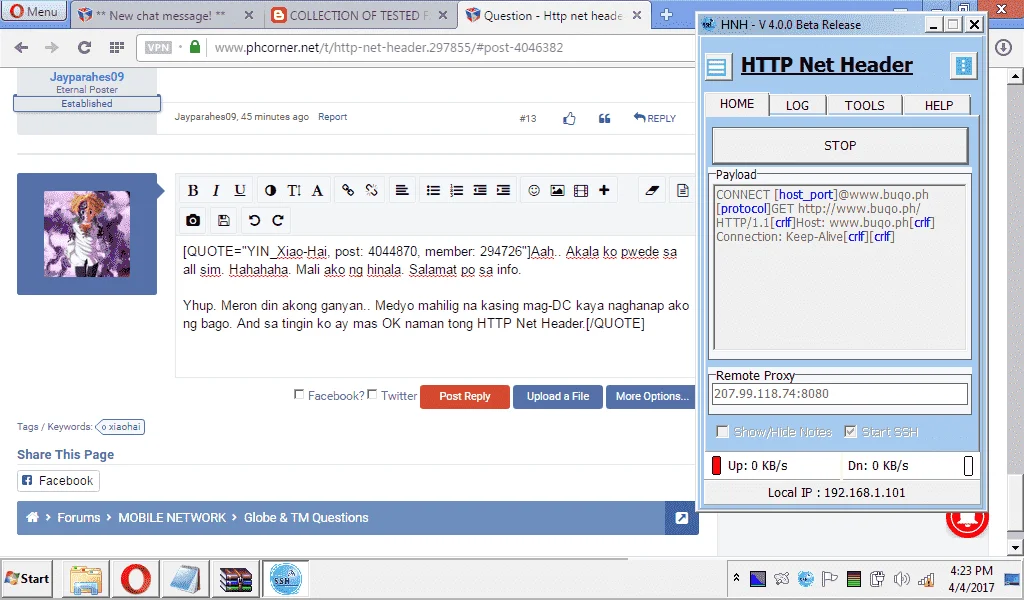Toggle Facebook share checkbox
The height and width of the screenshot is (600, 1024).
pyautogui.click(x=299, y=394)
